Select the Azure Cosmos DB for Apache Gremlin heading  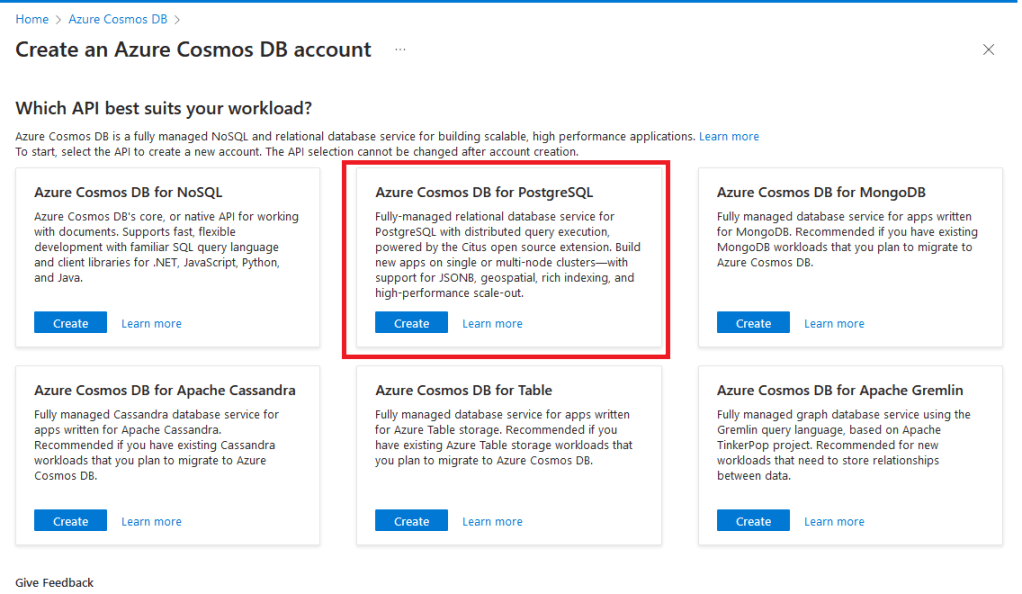tap(840, 391)
